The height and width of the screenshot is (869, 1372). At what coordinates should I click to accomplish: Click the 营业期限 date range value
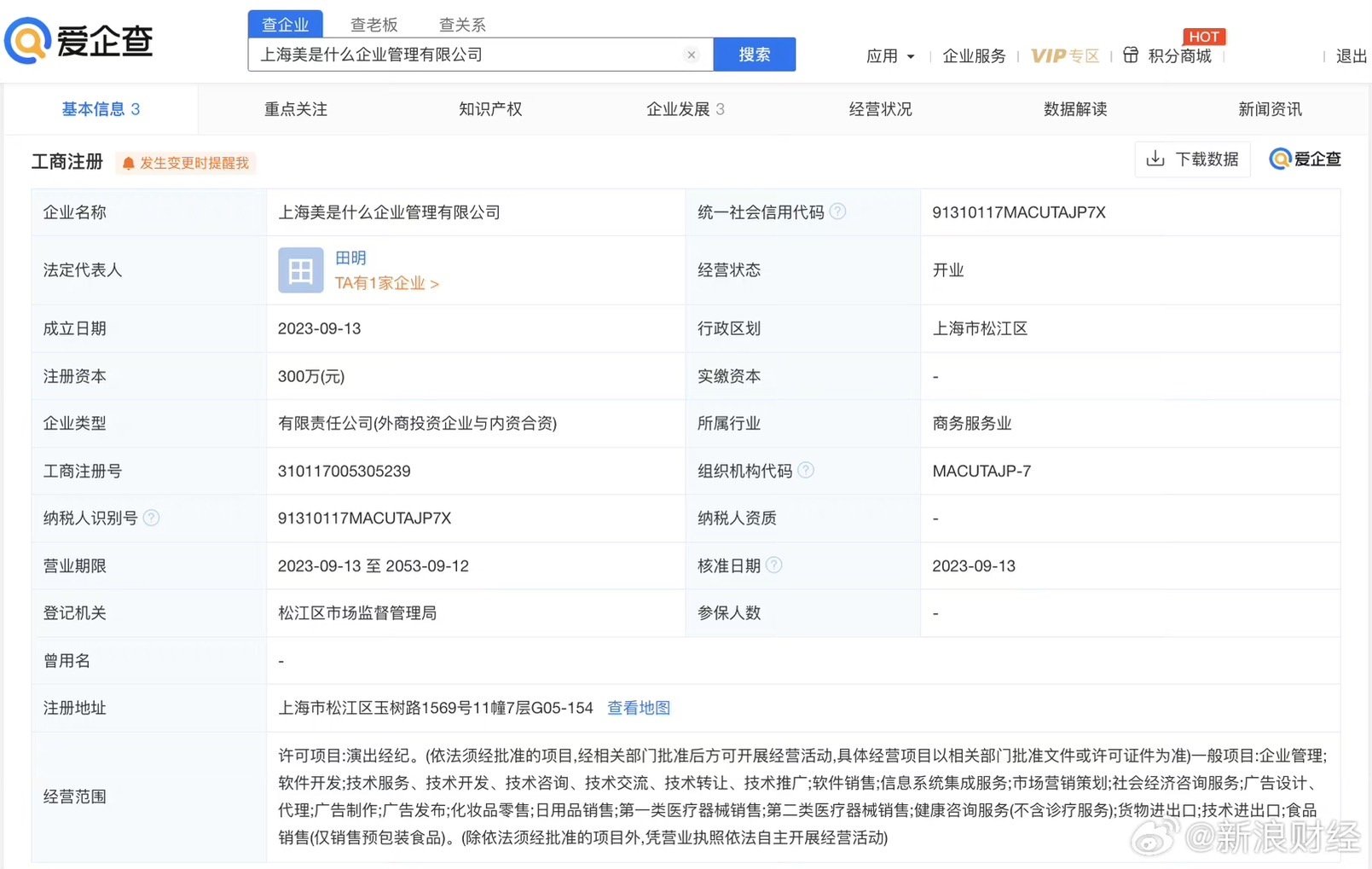(373, 566)
